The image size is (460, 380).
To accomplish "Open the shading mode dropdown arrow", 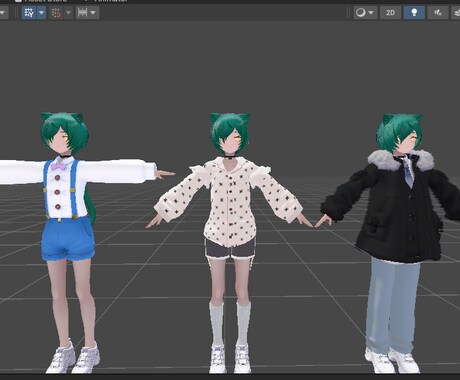I will pos(371,13).
